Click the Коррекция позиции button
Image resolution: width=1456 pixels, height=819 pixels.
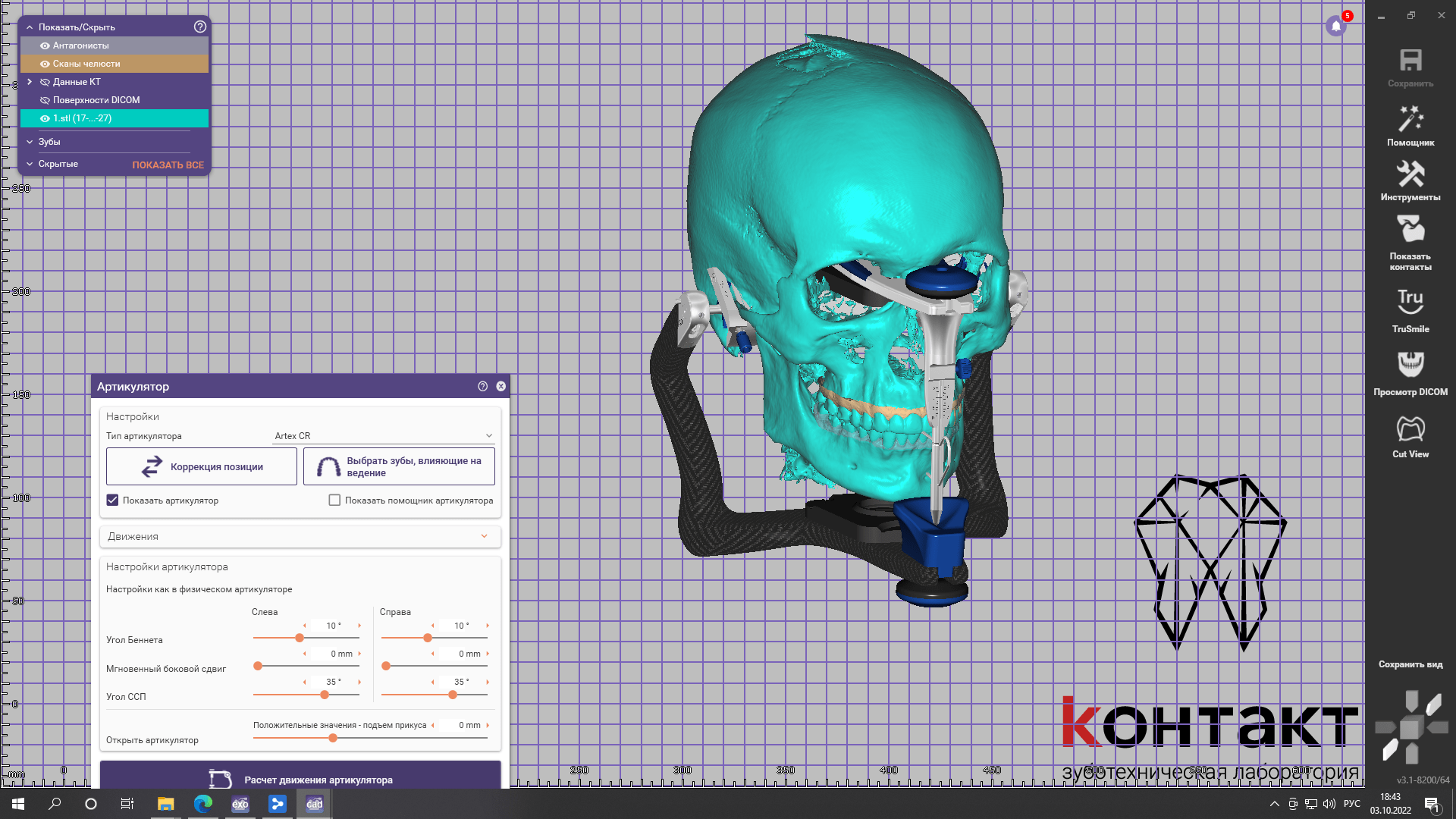[202, 466]
